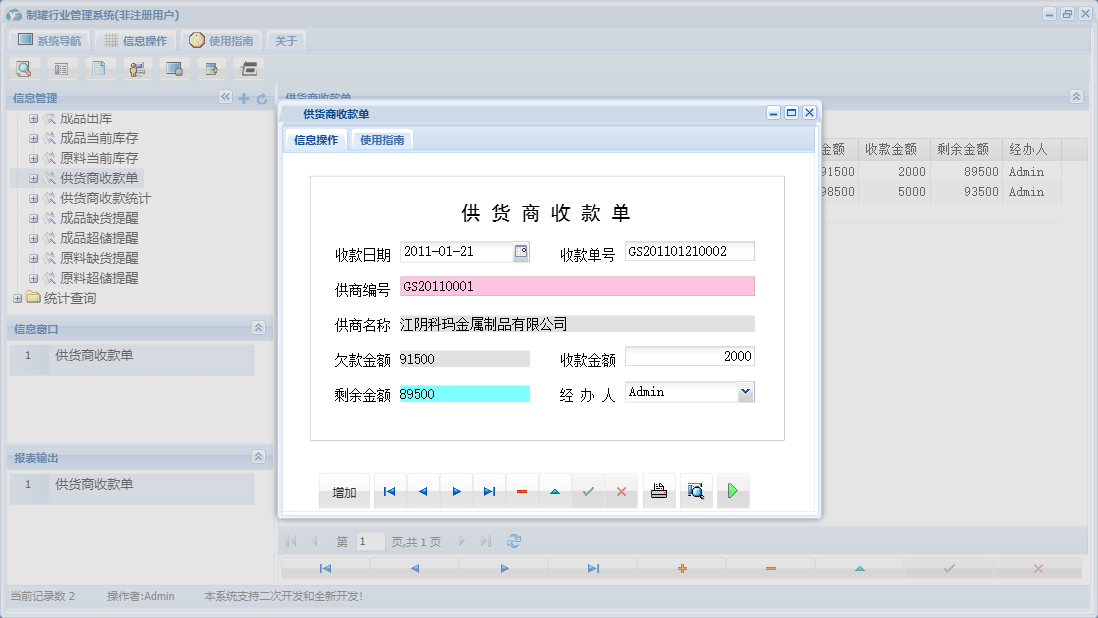Open print preview in the receipt dialog

pyautogui.click(x=695, y=491)
